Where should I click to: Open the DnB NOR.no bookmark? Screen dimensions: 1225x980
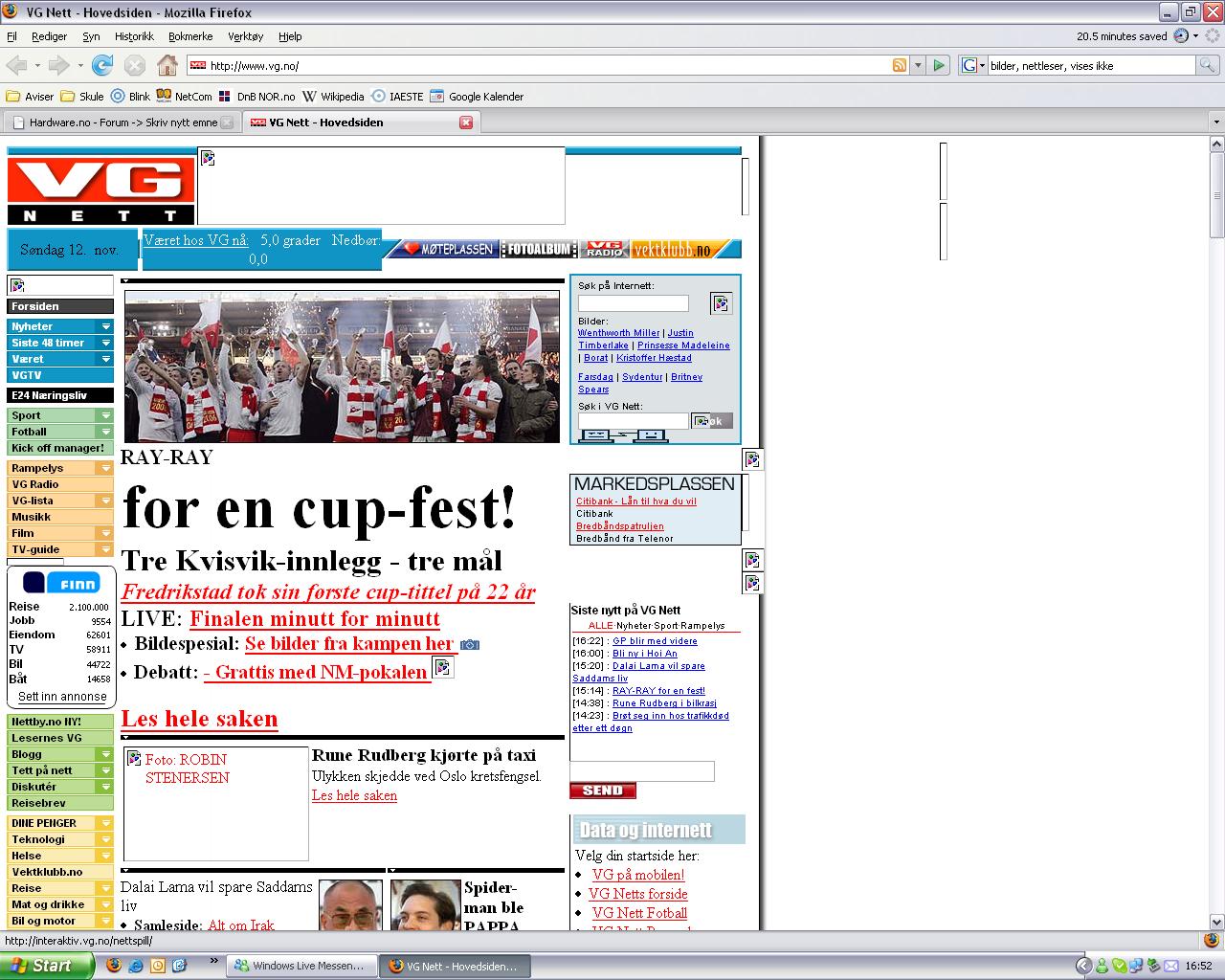coord(256,97)
